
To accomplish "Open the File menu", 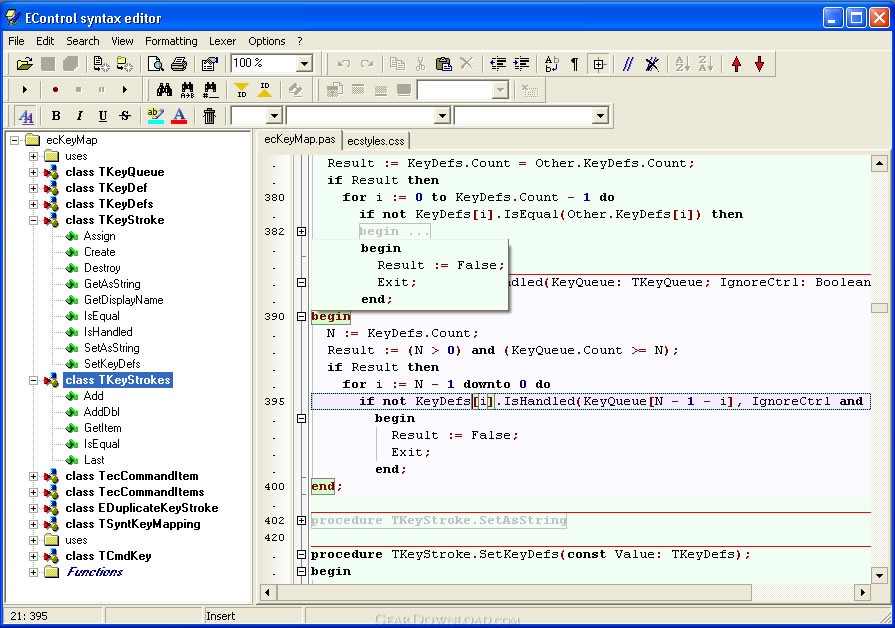I will (x=16, y=41).
